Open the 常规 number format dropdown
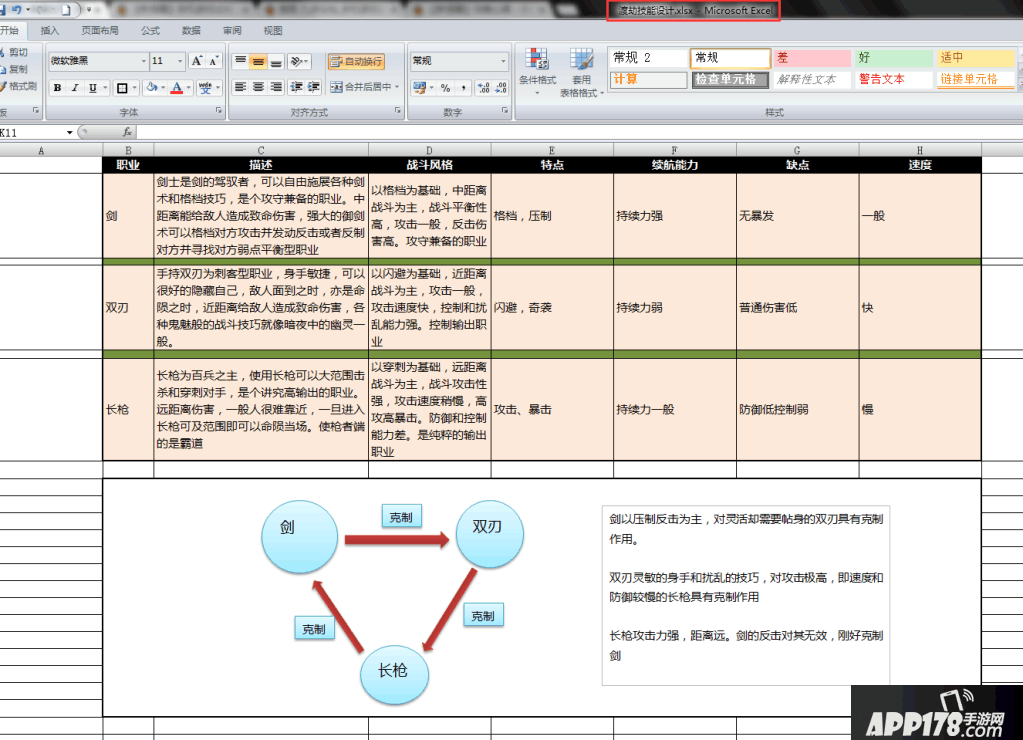 point(460,61)
